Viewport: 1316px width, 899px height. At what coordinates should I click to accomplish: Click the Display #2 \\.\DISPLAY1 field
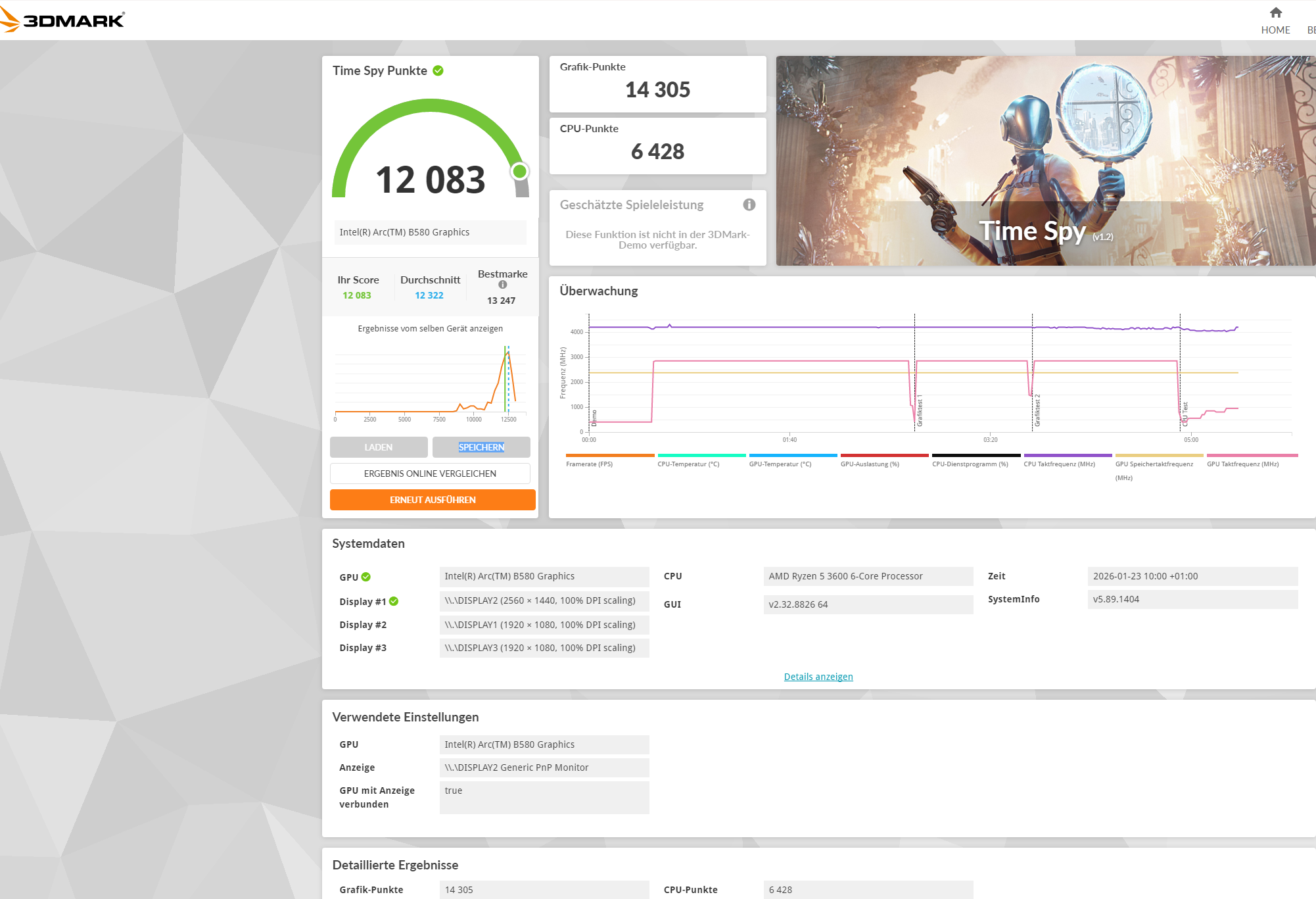[x=544, y=625]
